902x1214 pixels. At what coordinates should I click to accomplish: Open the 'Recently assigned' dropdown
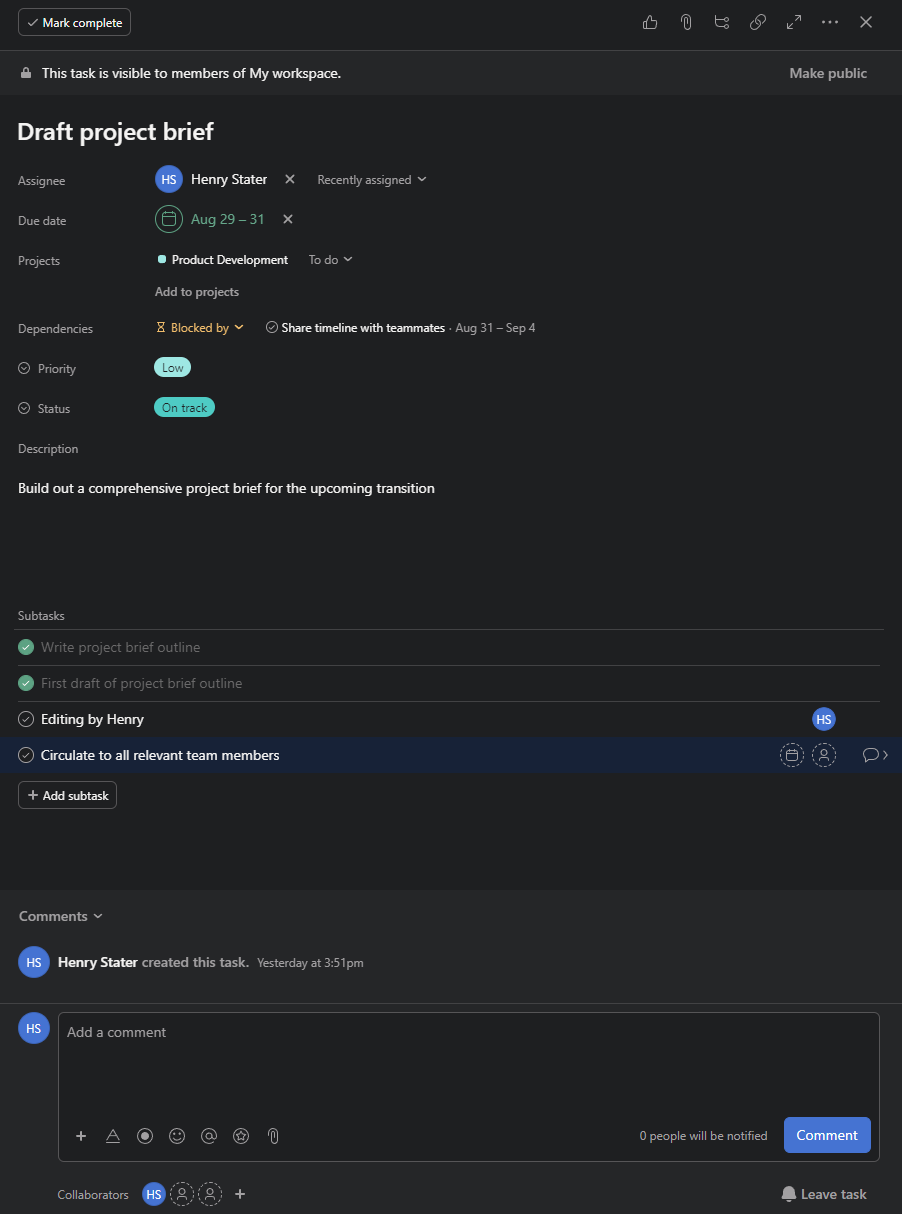pyautogui.click(x=371, y=180)
